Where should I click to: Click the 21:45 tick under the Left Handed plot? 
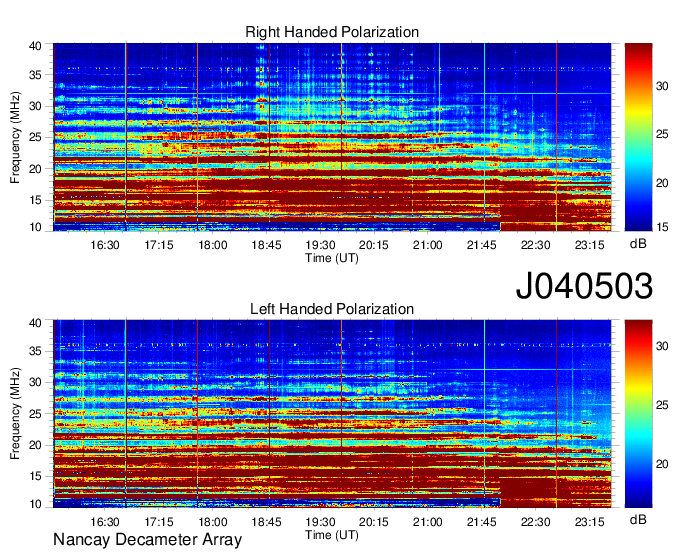click(481, 522)
